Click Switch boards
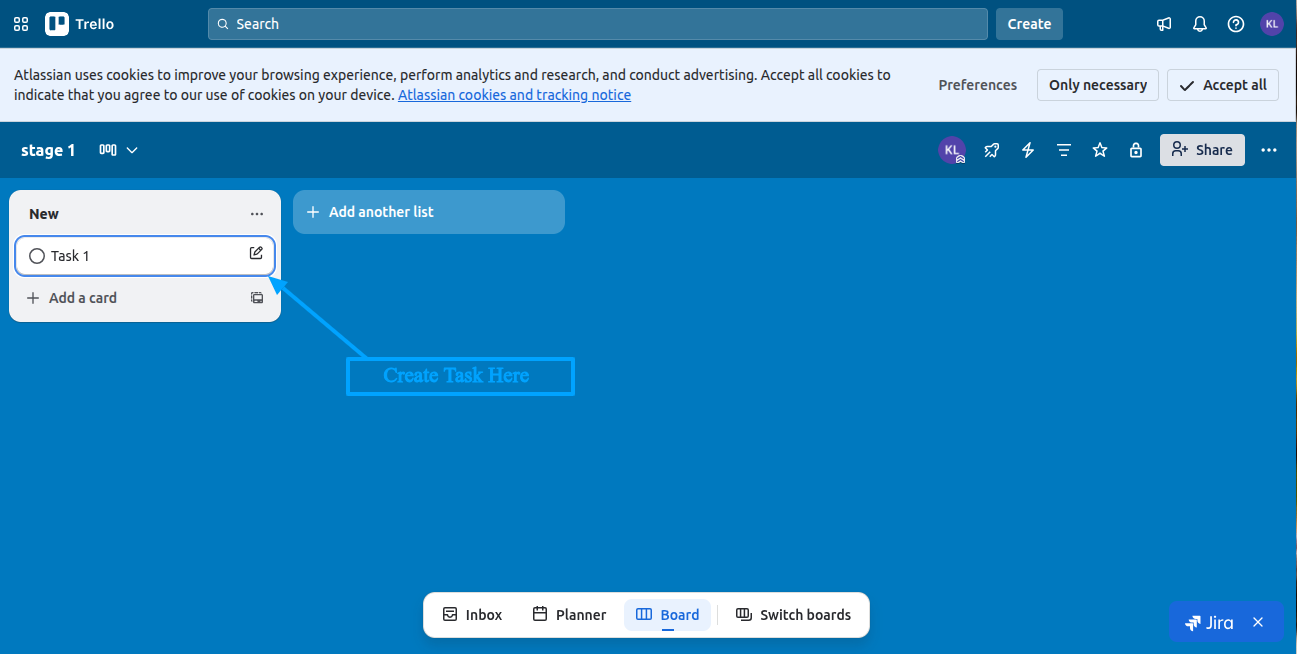 pyautogui.click(x=793, y=615)
